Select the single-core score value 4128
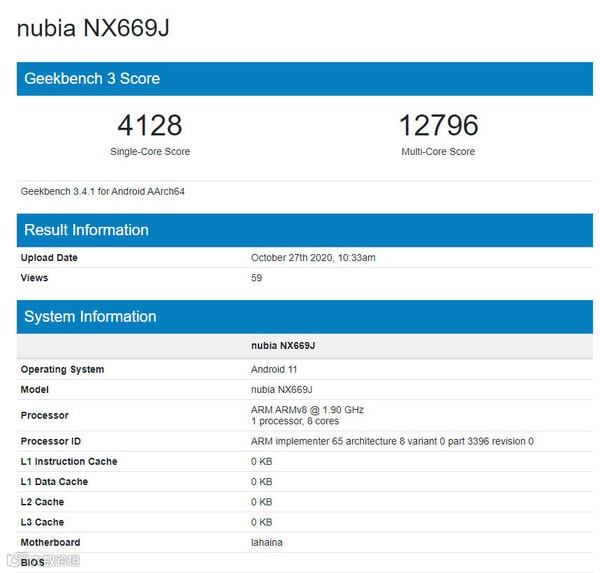Viewport: 600px width, 573px height. 150,125
